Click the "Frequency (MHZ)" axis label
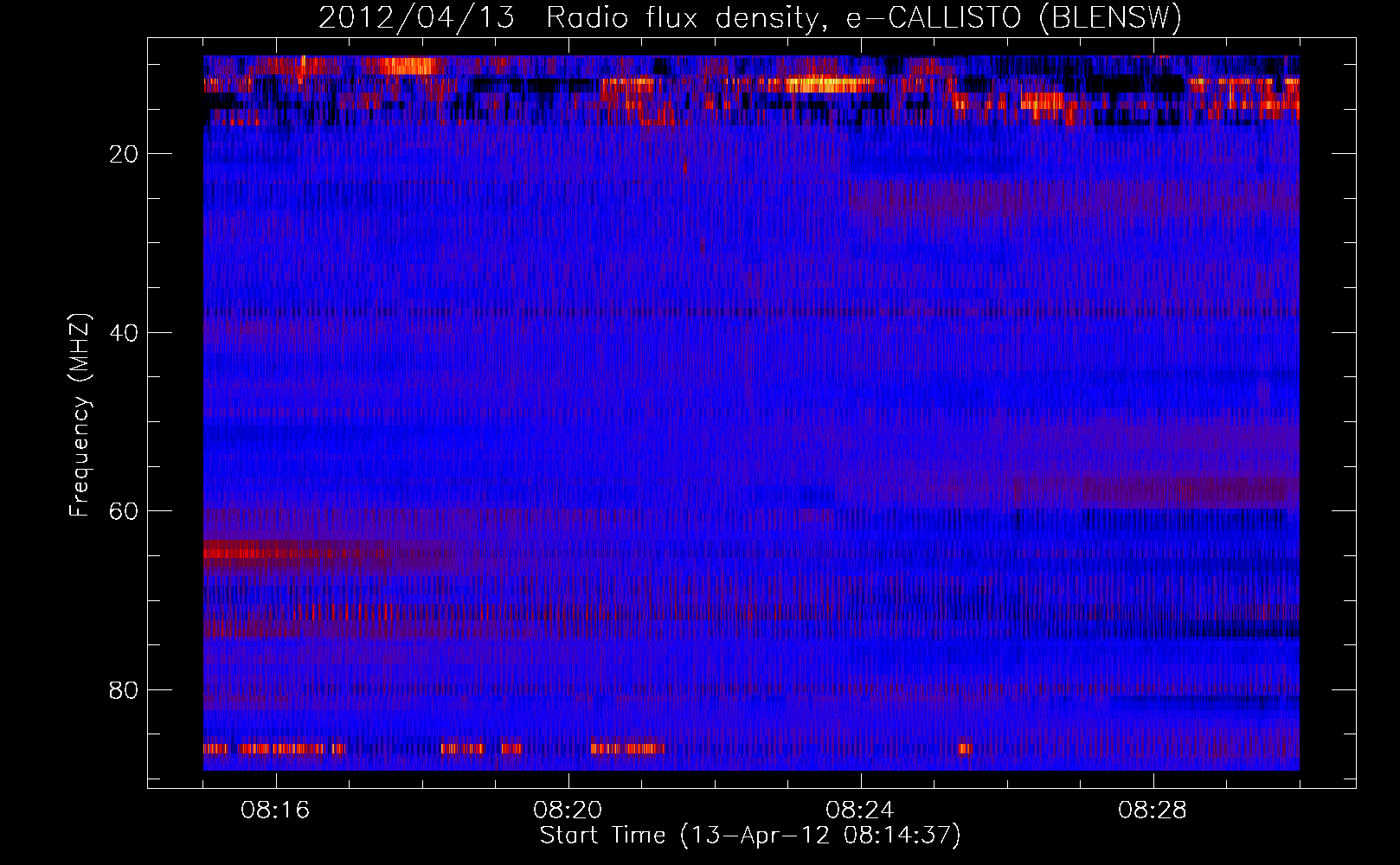The width and height of the screenshot is (1400, 865). point(80,415)
